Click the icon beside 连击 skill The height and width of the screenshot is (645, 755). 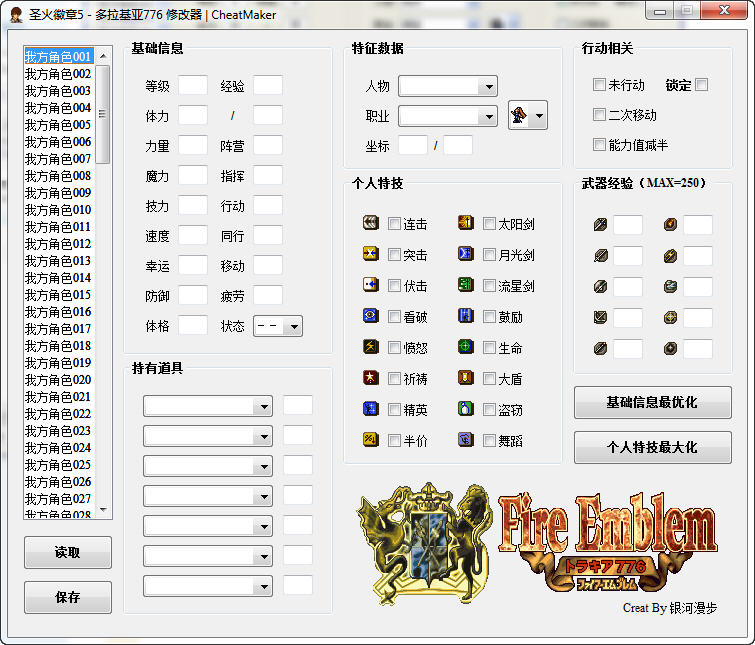(371, 224)
